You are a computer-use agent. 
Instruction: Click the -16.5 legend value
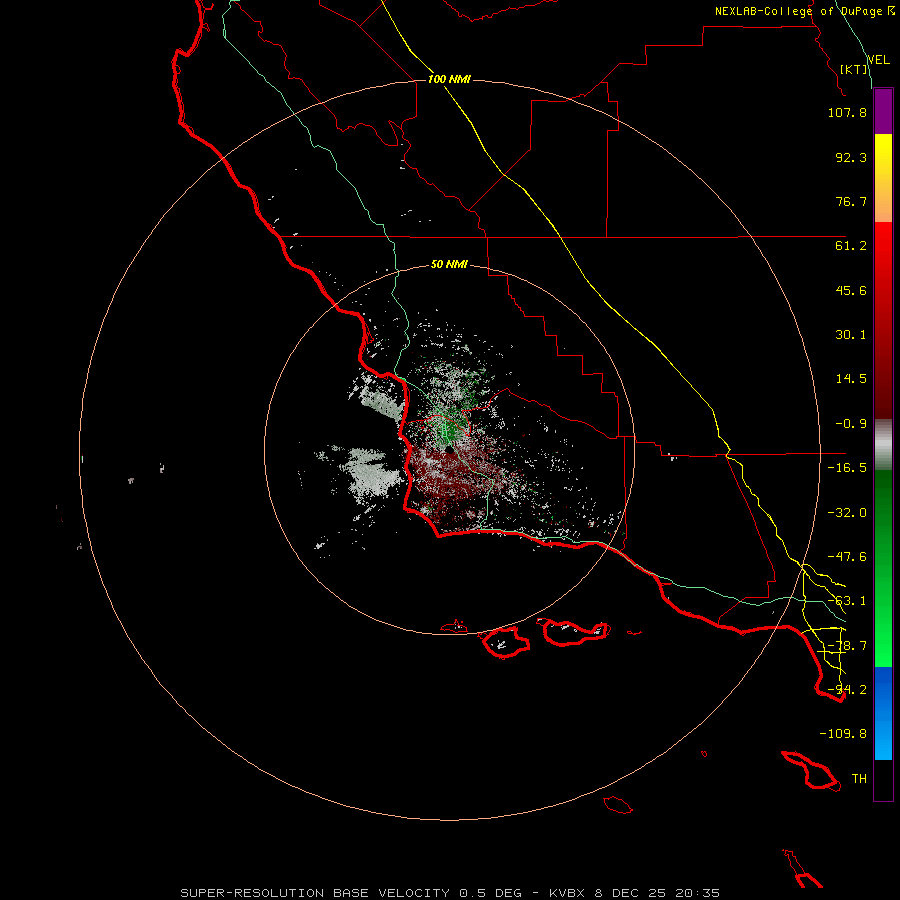[x=847, y=468]
